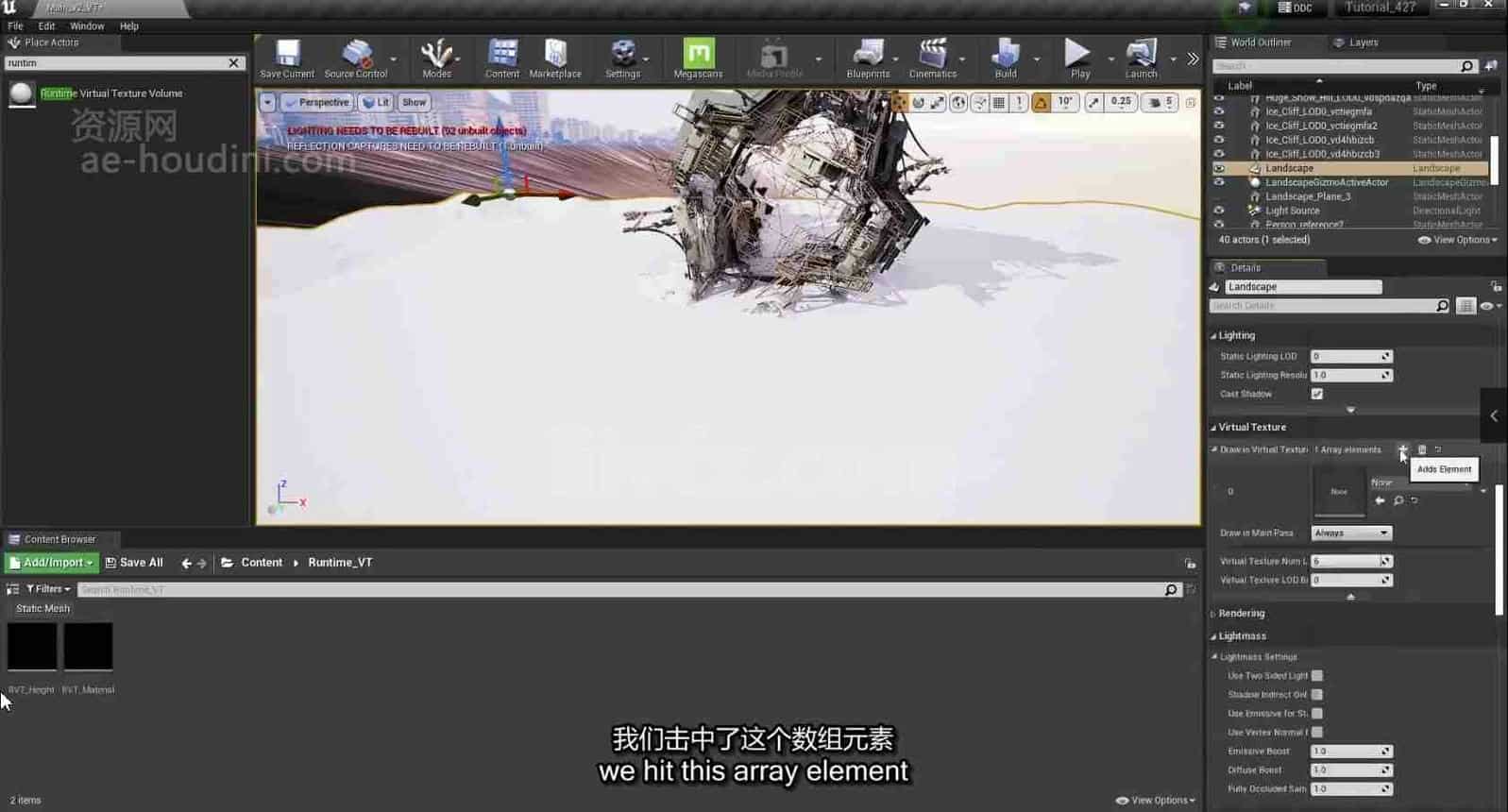Toggle visibility eye for Light Source
1508x812 pixels.
pyautogui.click(x=1219, y=211)
